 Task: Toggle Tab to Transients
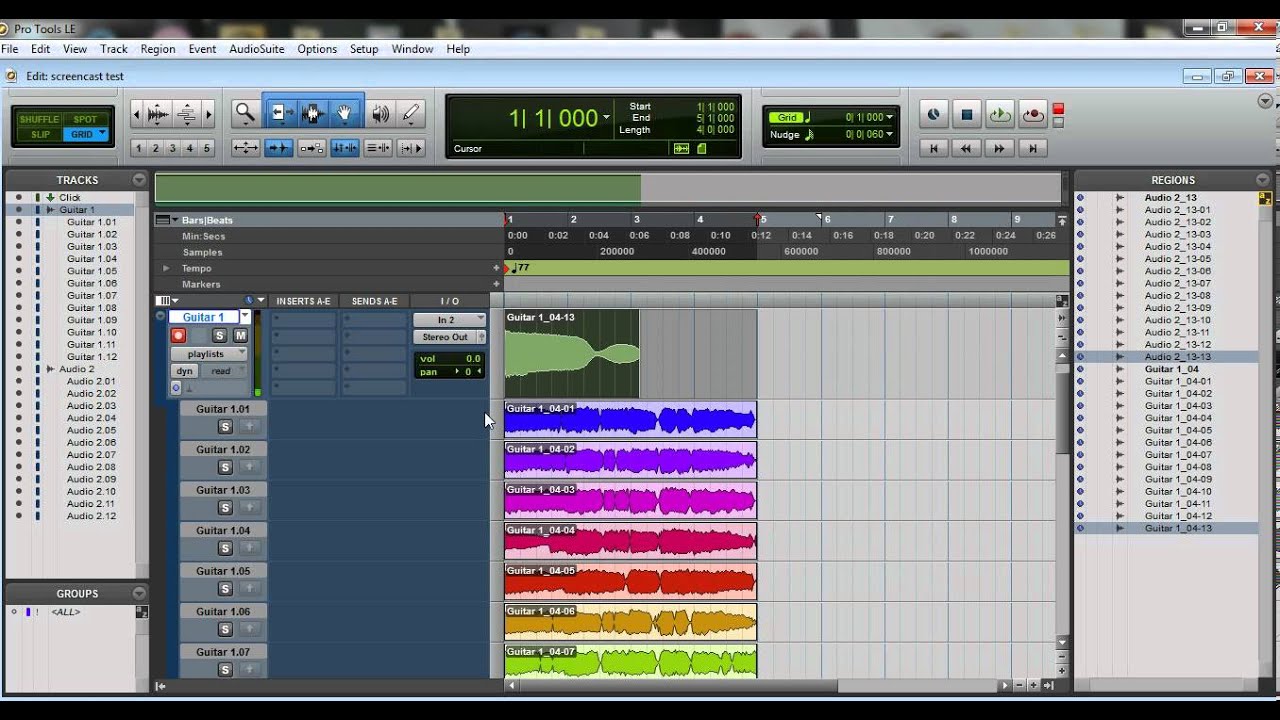point(278,148)
